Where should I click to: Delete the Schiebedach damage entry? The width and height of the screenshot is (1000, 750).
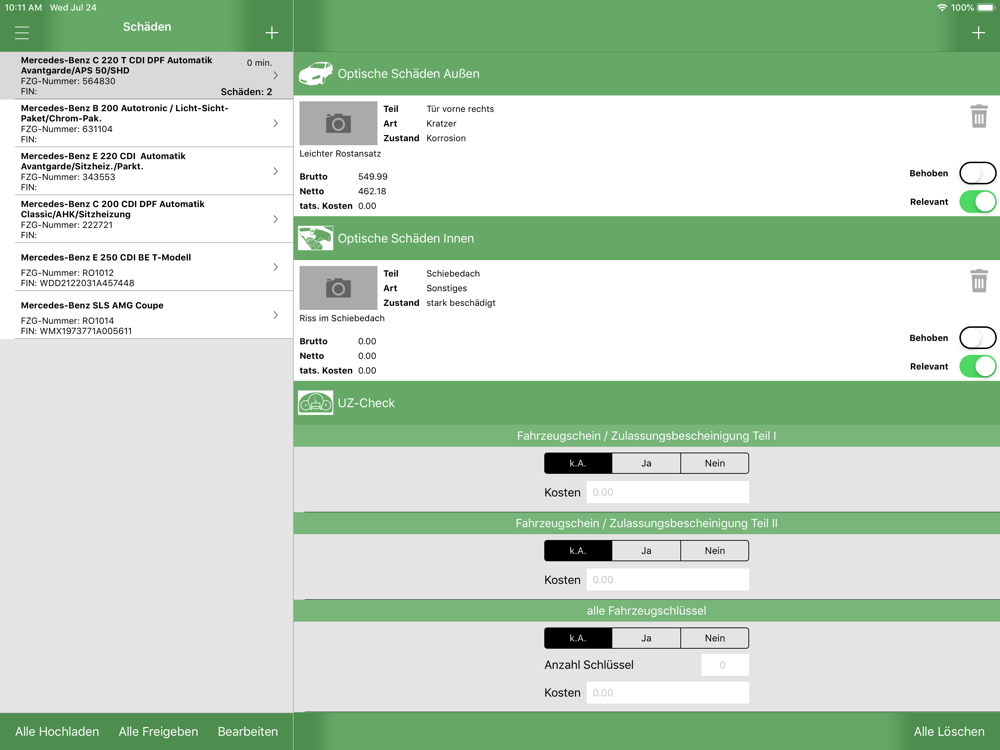(x=979, y=281)
